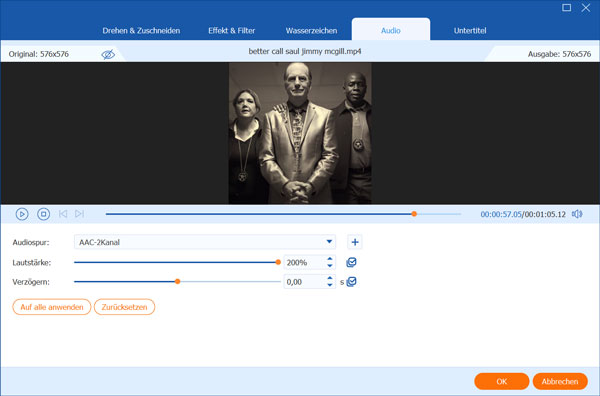Switch to Effekt & Filter tab
The width and height of the screenshot is (600, 396).
(232, 31)
